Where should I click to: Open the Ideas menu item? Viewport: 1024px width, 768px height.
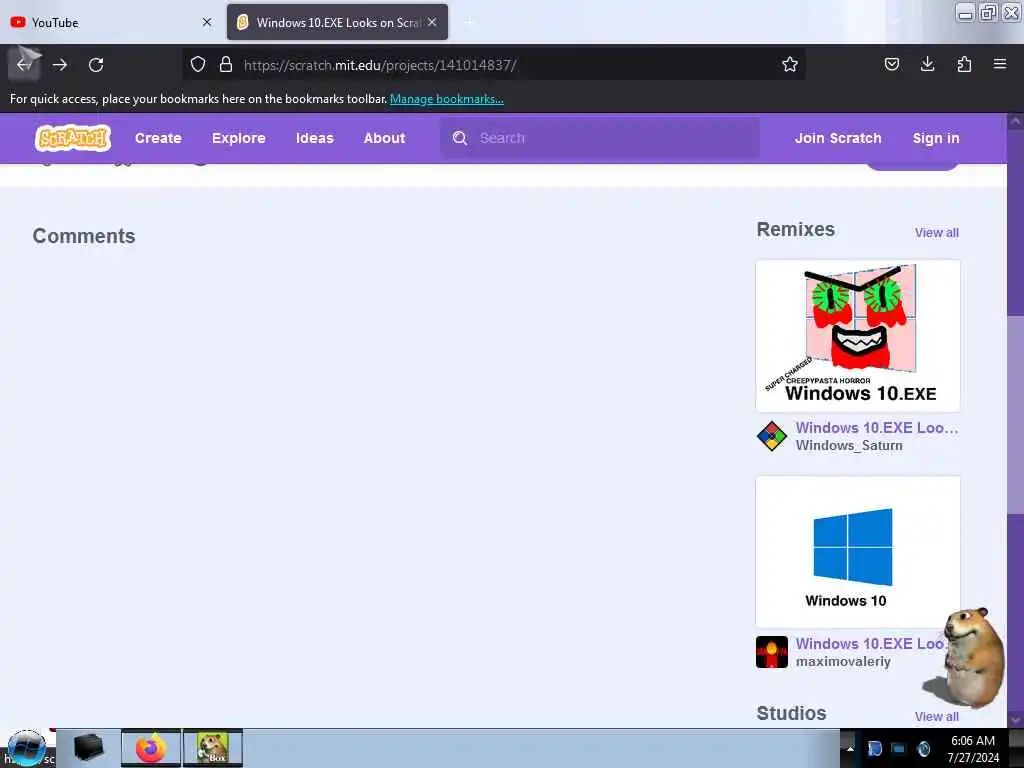(314, 138)
